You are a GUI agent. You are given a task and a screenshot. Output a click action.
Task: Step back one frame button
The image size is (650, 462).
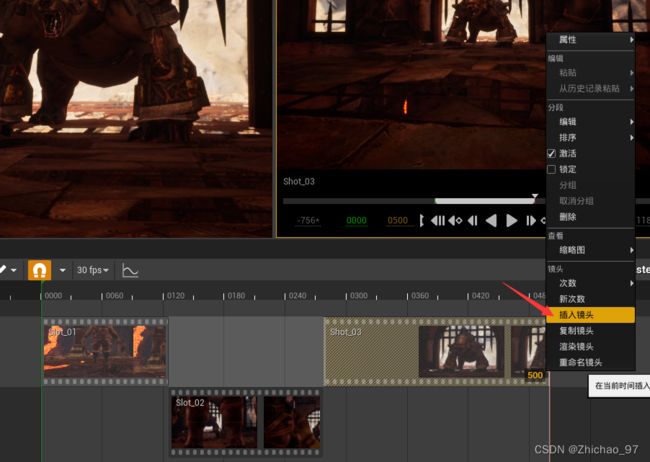(x=473, y=221)
